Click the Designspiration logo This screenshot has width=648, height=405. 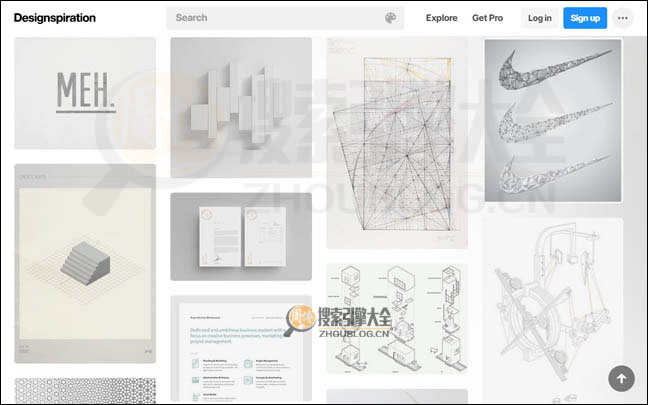[55, 18]
